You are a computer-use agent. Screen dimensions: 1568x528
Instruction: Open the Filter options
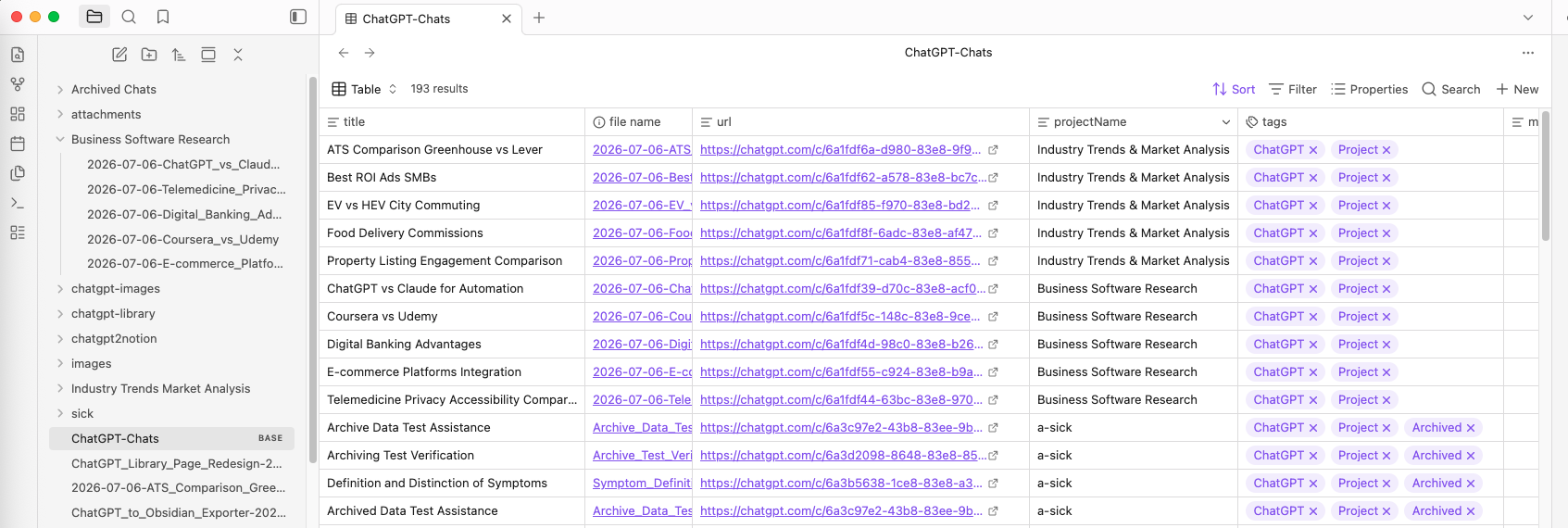[x=1292, y=89]
